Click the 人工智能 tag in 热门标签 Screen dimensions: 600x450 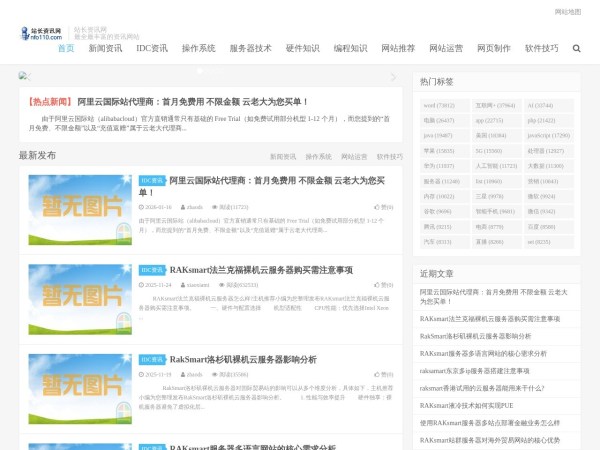(x=492, y=166)
